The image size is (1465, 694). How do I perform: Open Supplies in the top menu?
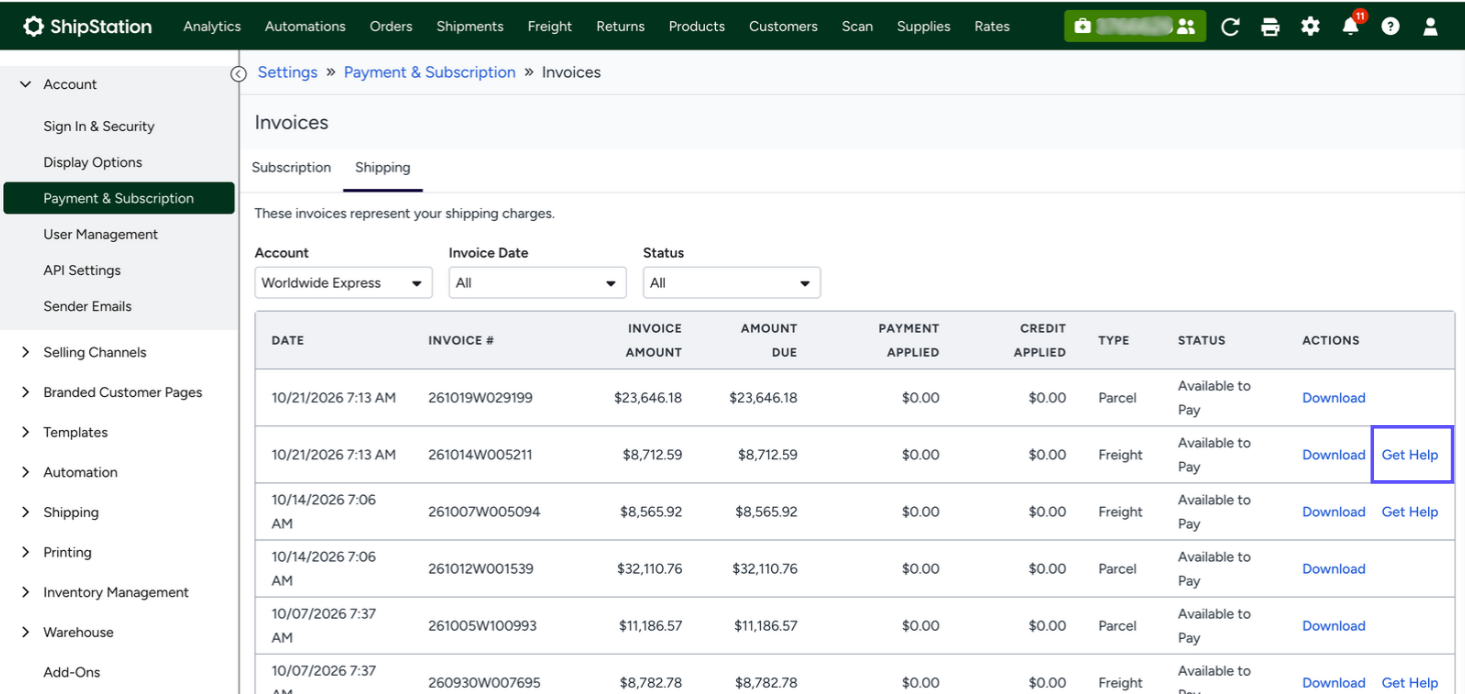coord(924,26)
